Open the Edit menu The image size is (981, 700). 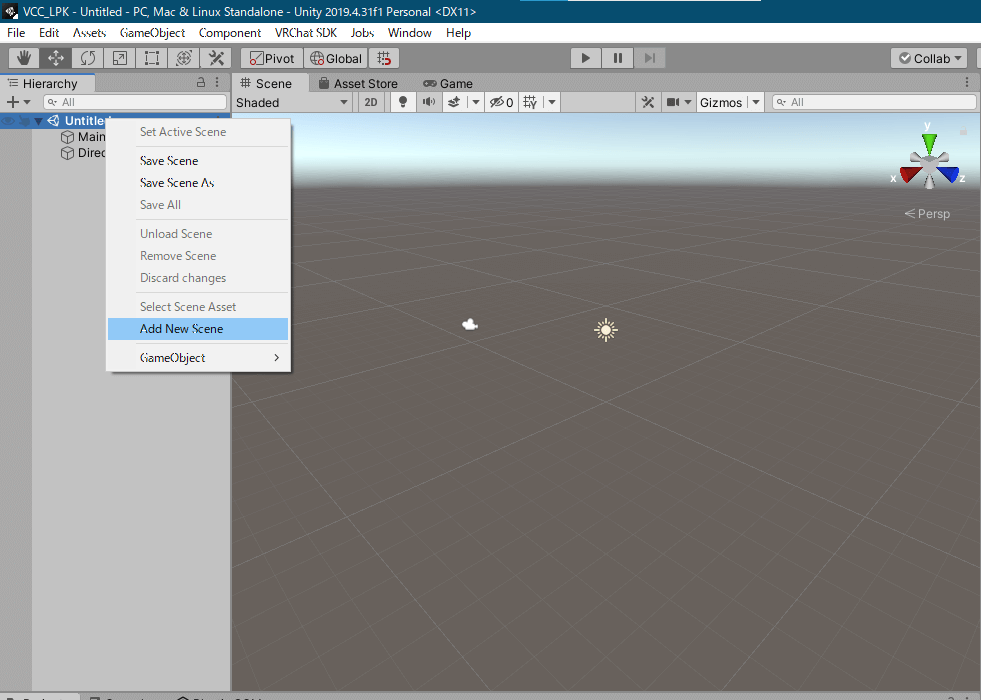click(49, 33)
